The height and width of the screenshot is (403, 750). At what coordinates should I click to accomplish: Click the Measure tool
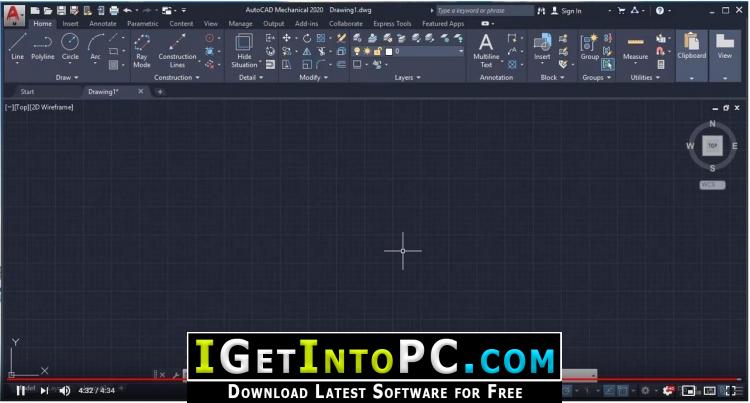[635, 48]
